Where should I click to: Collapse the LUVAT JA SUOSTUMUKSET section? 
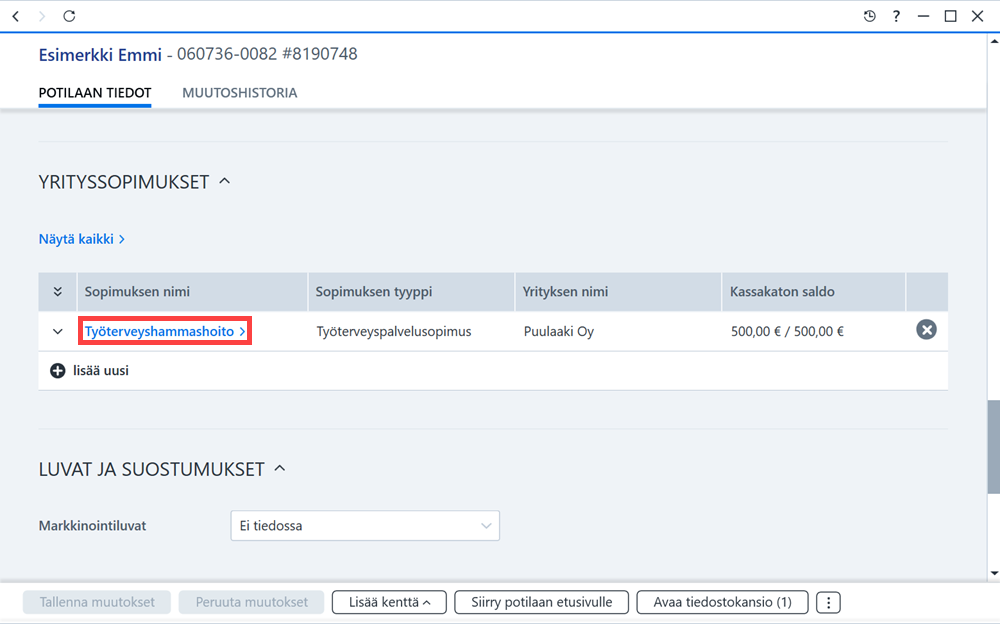279,468
